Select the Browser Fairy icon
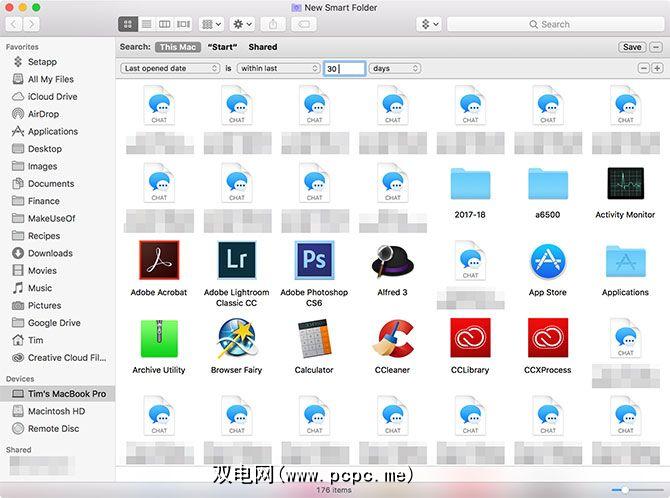The height and width of the screenshot is (498, 670). (x=237, y=338)
